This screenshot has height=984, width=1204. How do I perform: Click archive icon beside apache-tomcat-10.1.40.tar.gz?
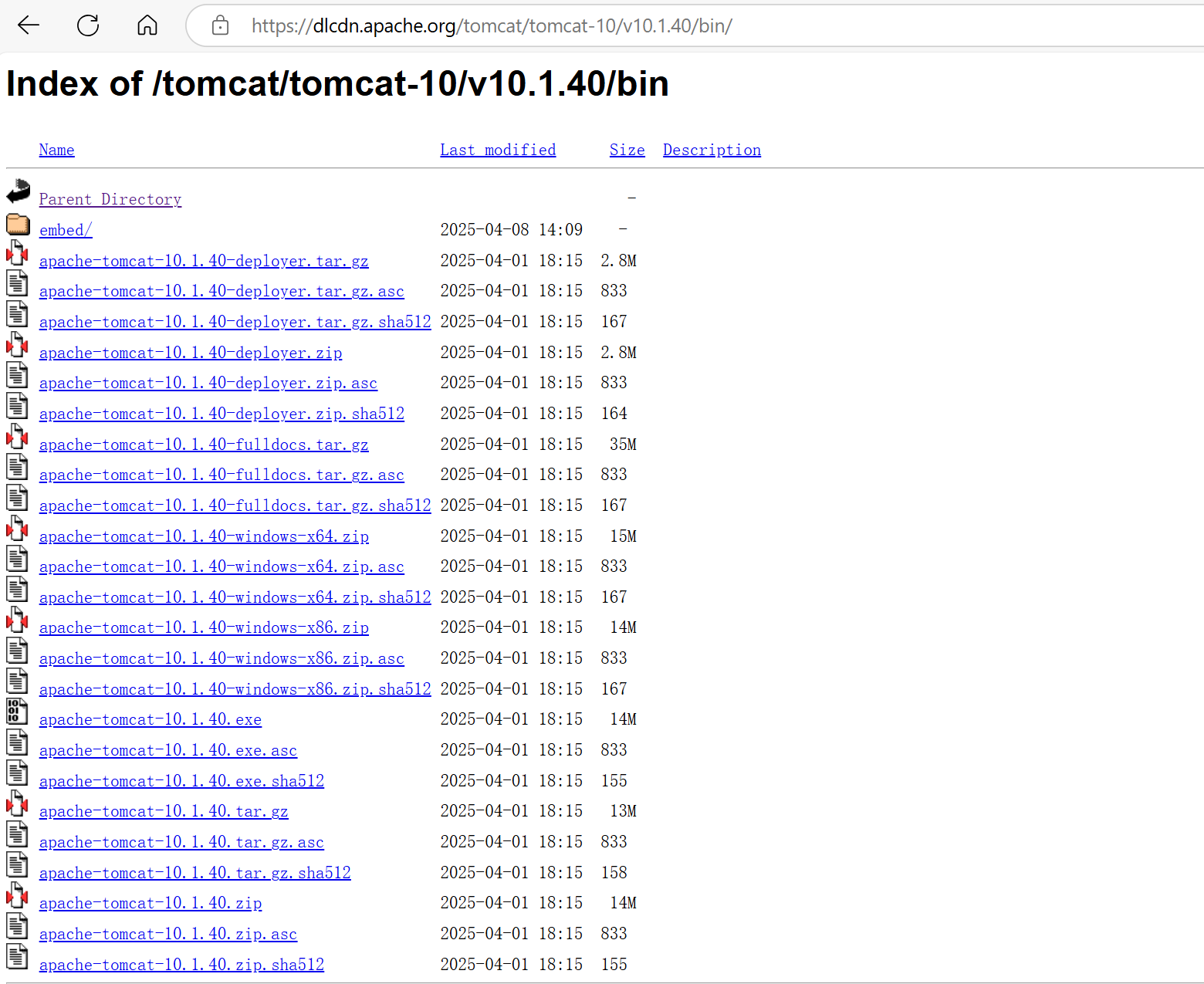(x=18, y=803)
